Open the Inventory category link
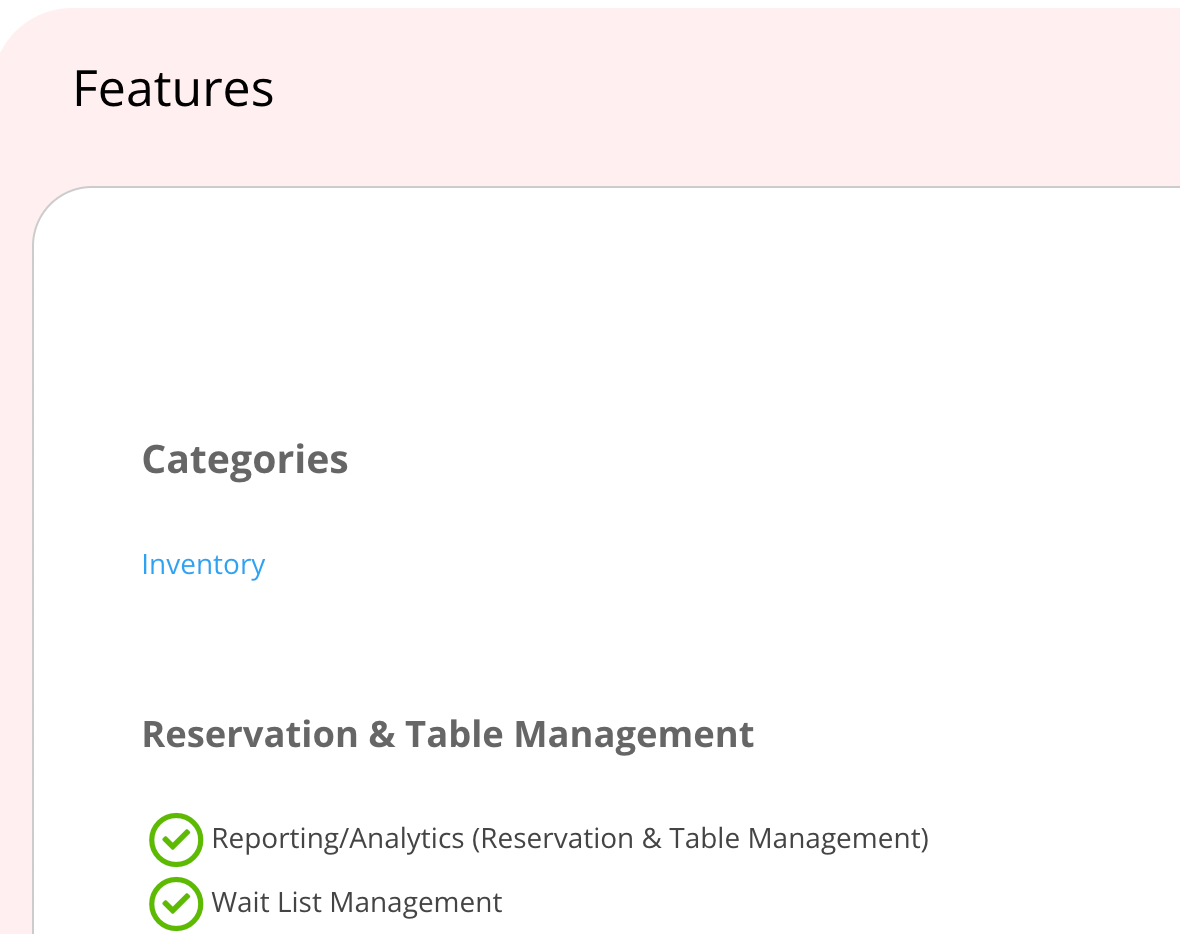 click(203, 564)
